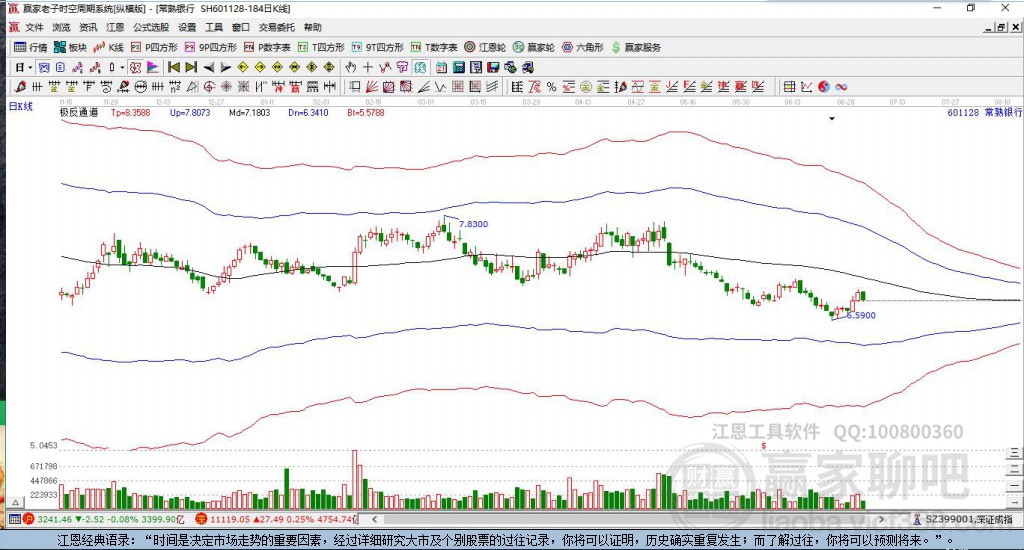The image size is (1024, 550).
Task: Select the circular target angle tool
Action: (210, 87)
